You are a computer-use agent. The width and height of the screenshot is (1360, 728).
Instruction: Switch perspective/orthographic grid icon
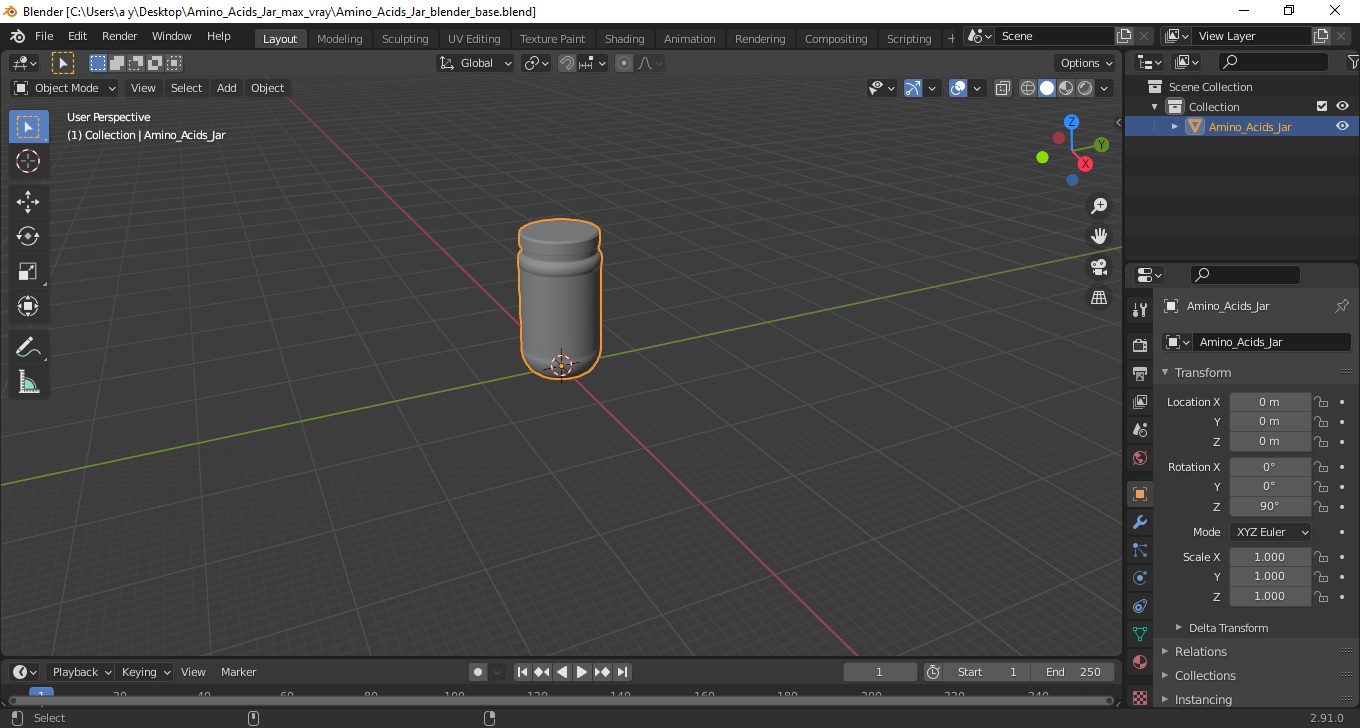coord(1099,298)
